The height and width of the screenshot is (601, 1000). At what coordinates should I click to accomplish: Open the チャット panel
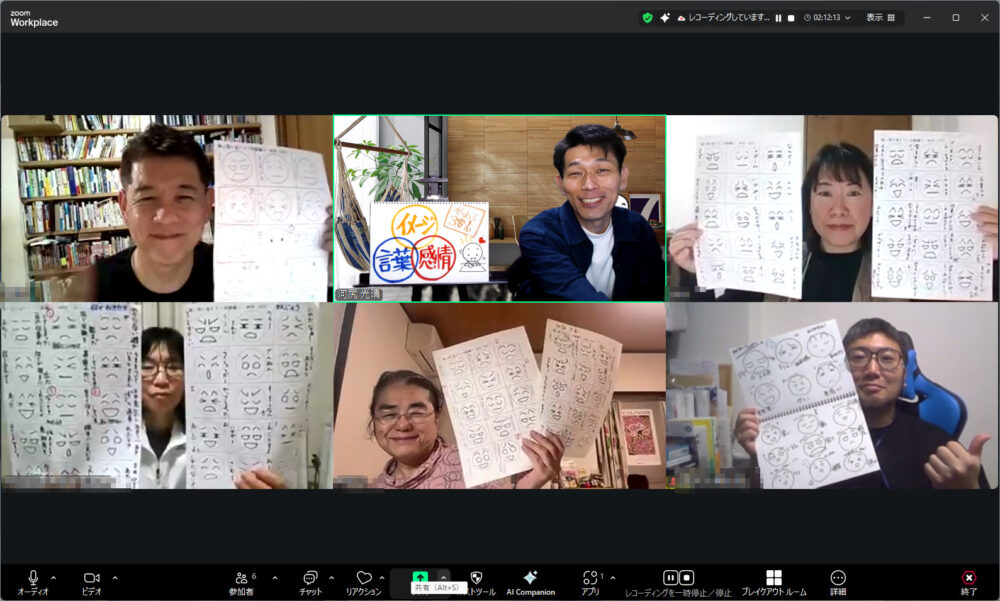(310, 578)
